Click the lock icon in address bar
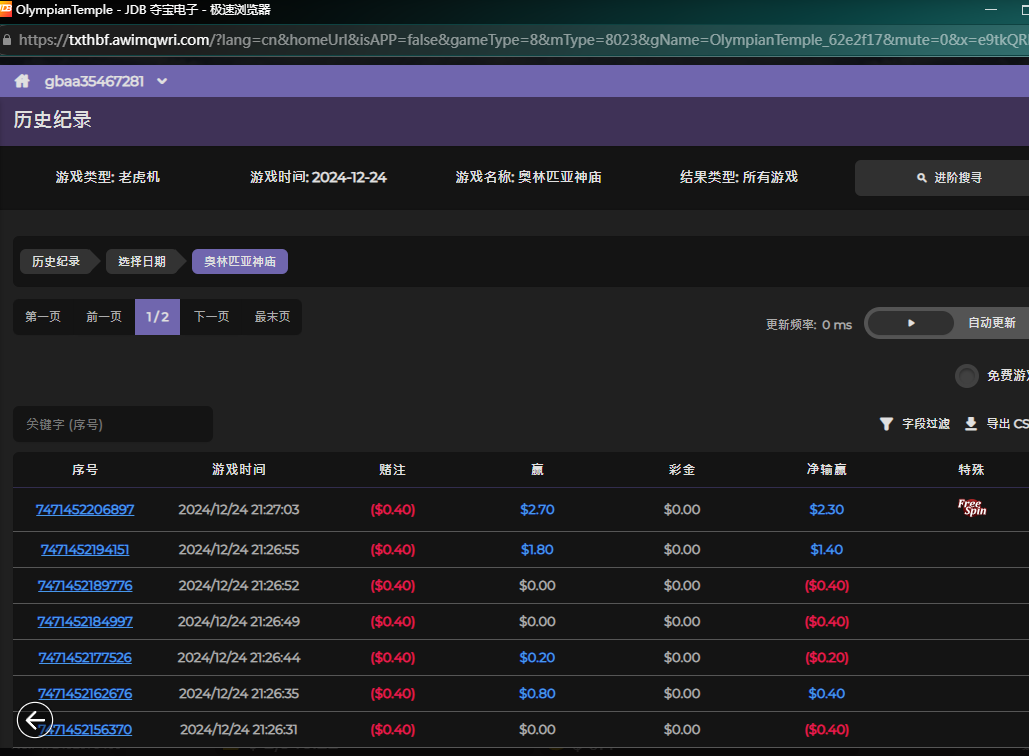The image size is (1029, 756). click(x=8, y=40)
